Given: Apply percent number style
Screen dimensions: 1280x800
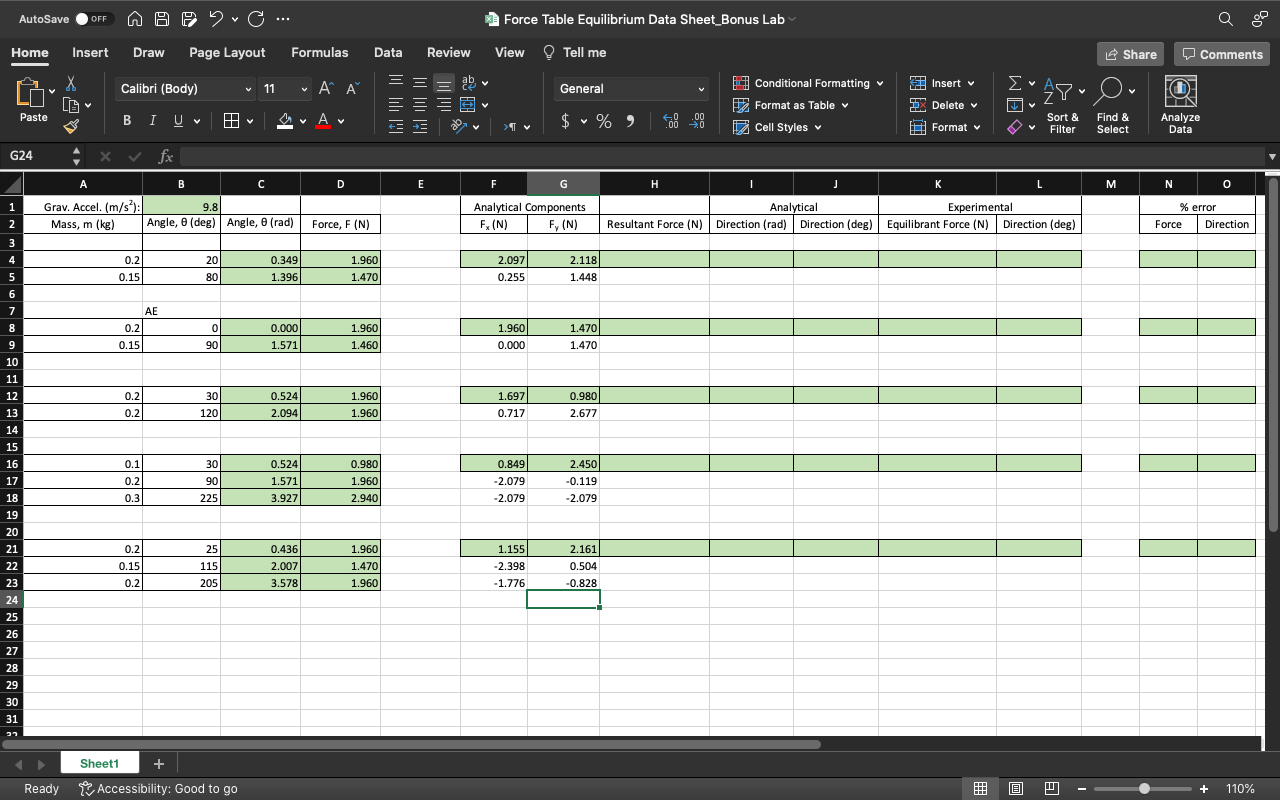Looking at the screenshot, I should tap(603, 121).
